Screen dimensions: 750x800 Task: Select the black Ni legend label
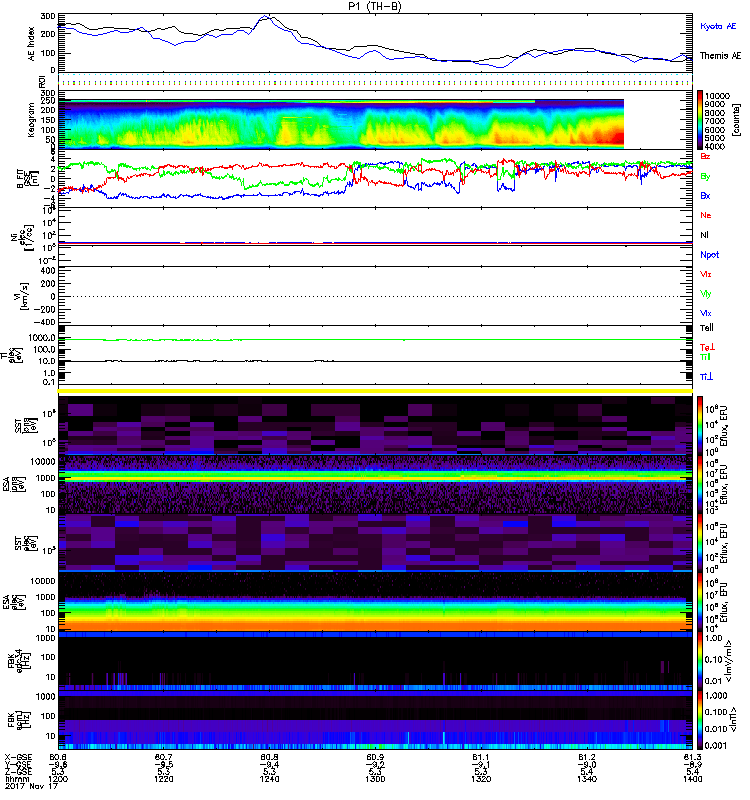point(704,235)
